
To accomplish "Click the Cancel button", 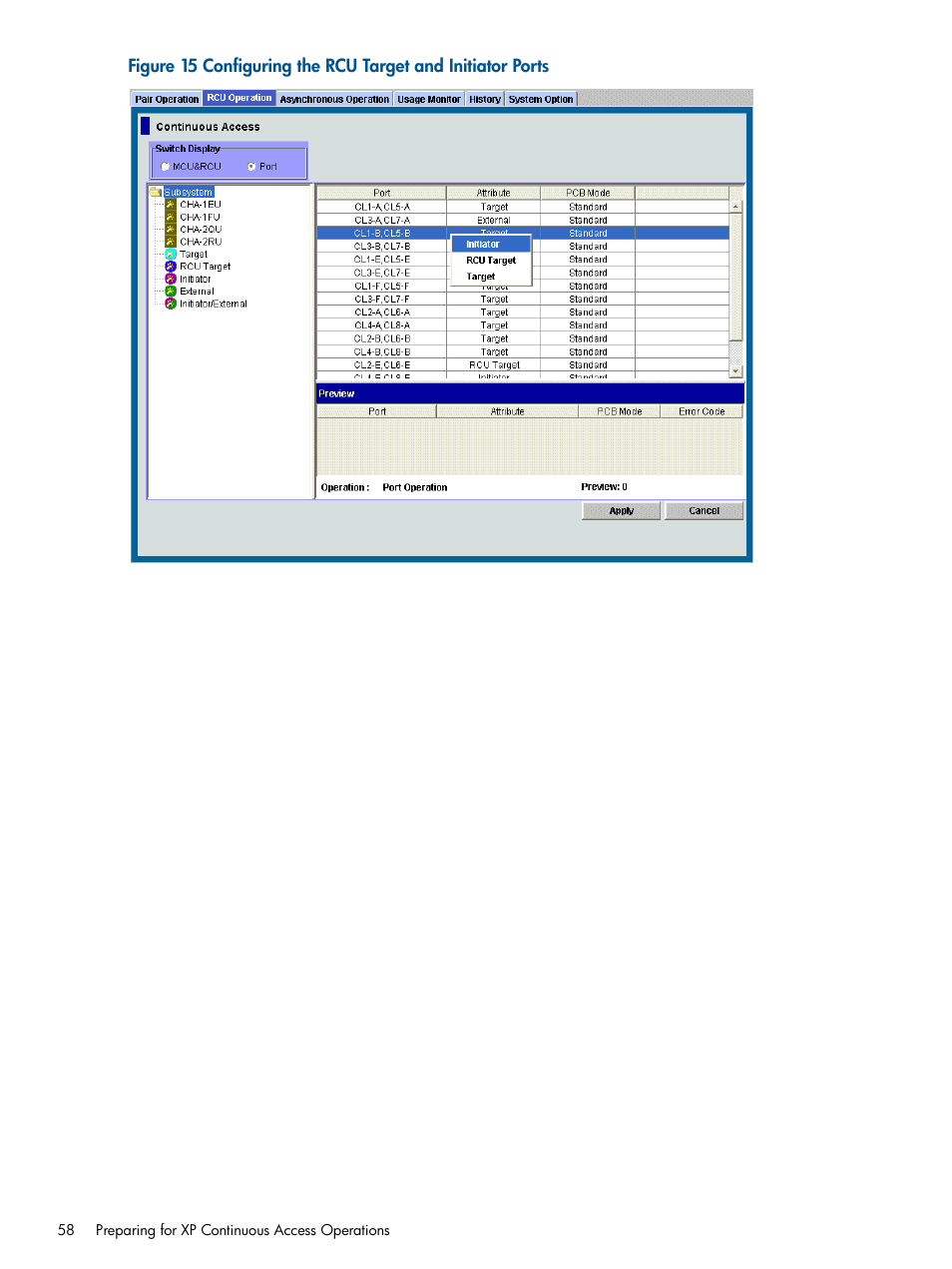I will (x=704, y=511).
